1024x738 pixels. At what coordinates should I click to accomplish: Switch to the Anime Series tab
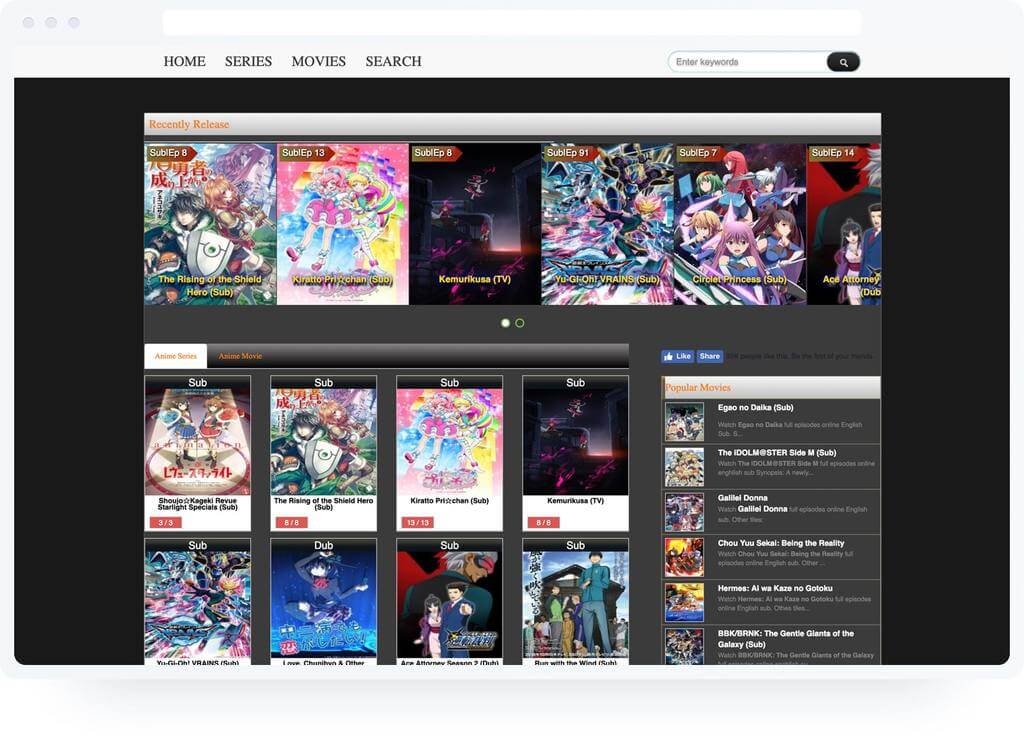(176, 356)
